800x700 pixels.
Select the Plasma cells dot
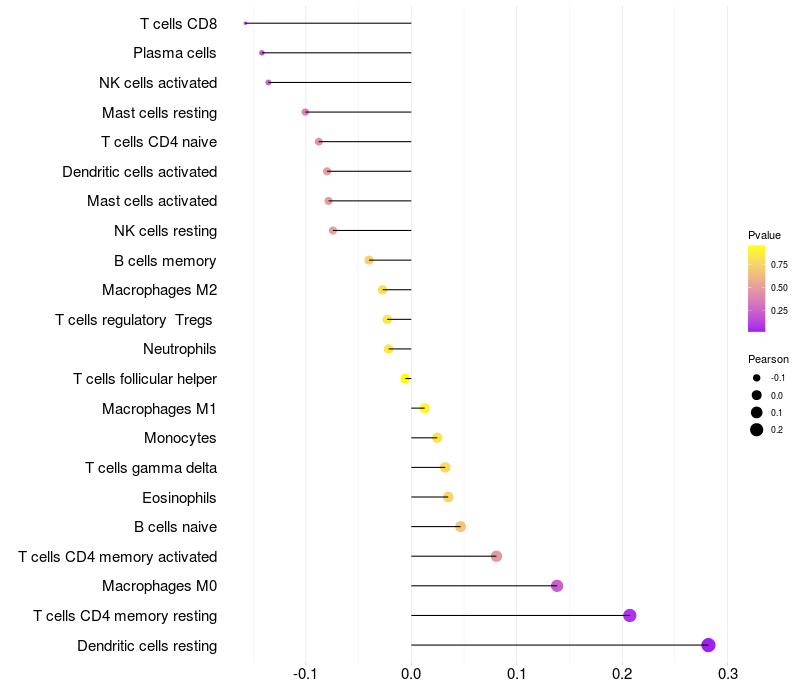262,53
